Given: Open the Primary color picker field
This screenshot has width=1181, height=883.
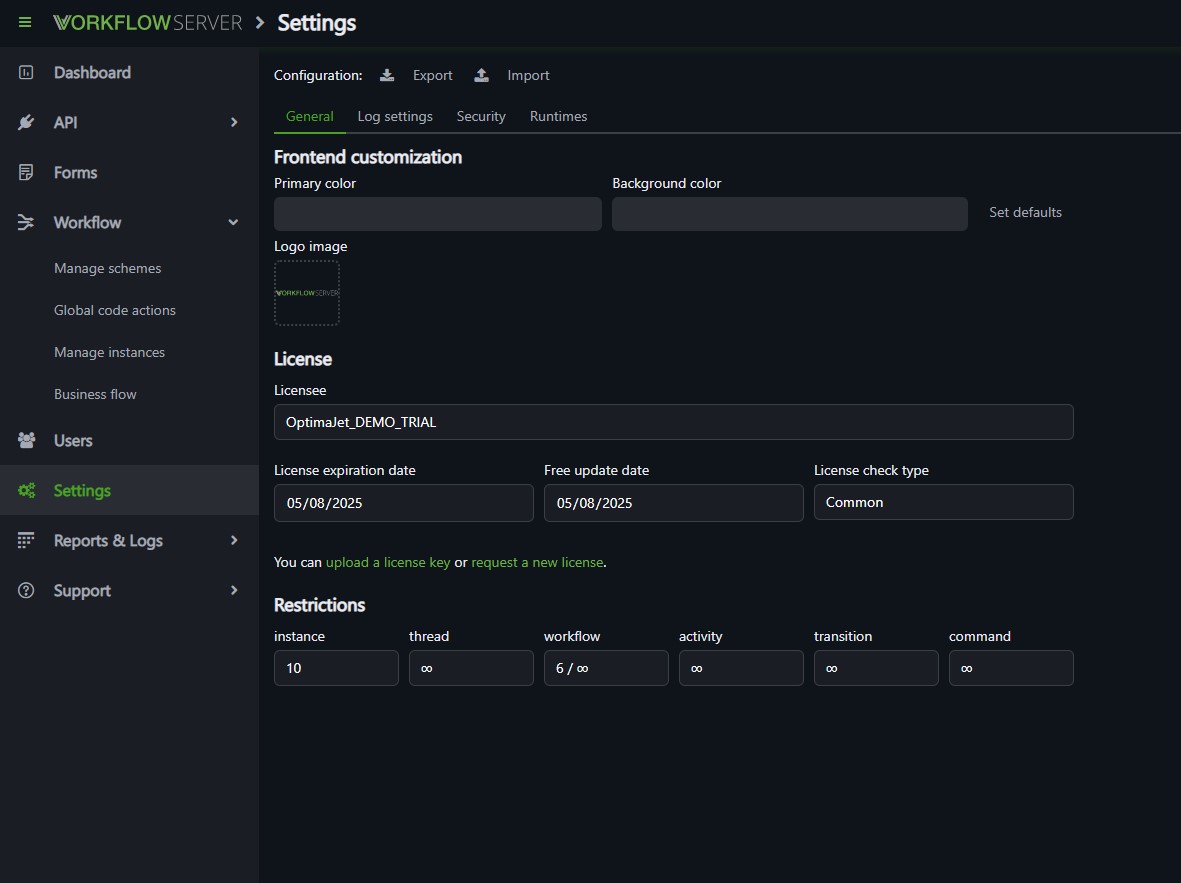Looking at the screenshot, I should pos(437,213).
